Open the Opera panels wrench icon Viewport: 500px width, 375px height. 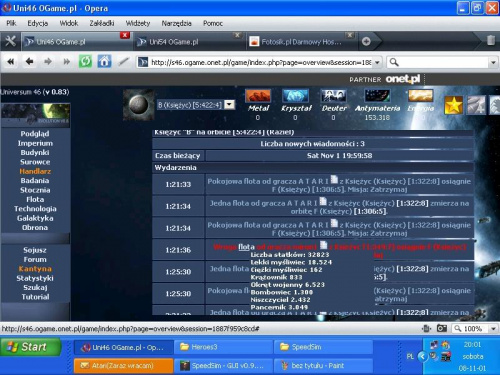(x=10, y=41)
